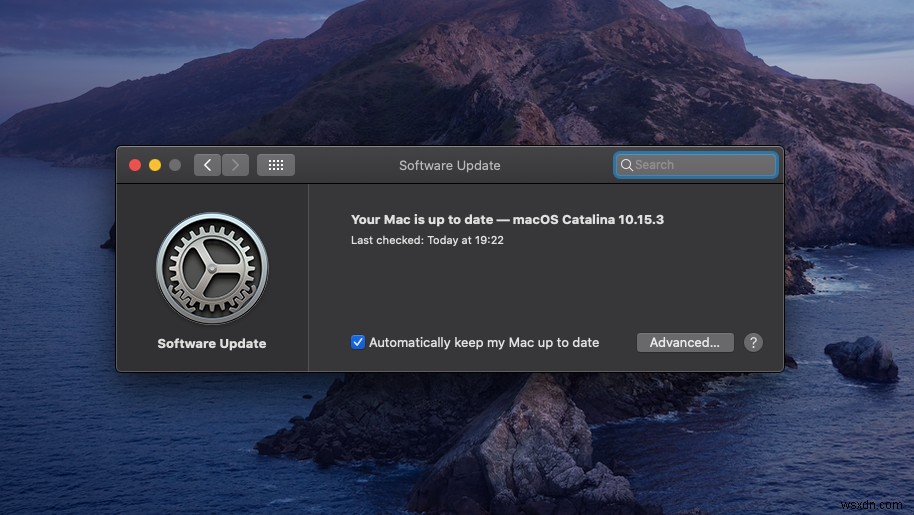Click 'Your Mac is up to date' status text
The width and height of the screenshot is (914, 515).
pos(507,220)
